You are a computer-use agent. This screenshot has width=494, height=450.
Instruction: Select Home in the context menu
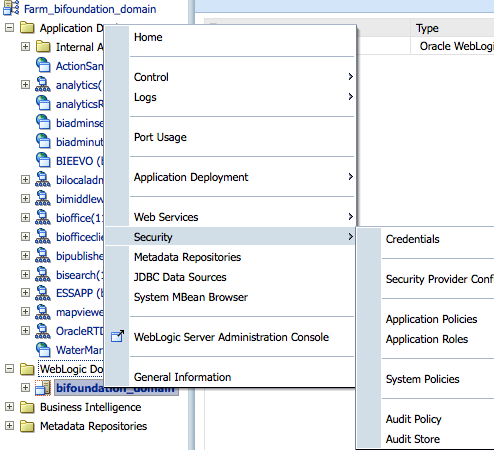click(x=230, y=37)
